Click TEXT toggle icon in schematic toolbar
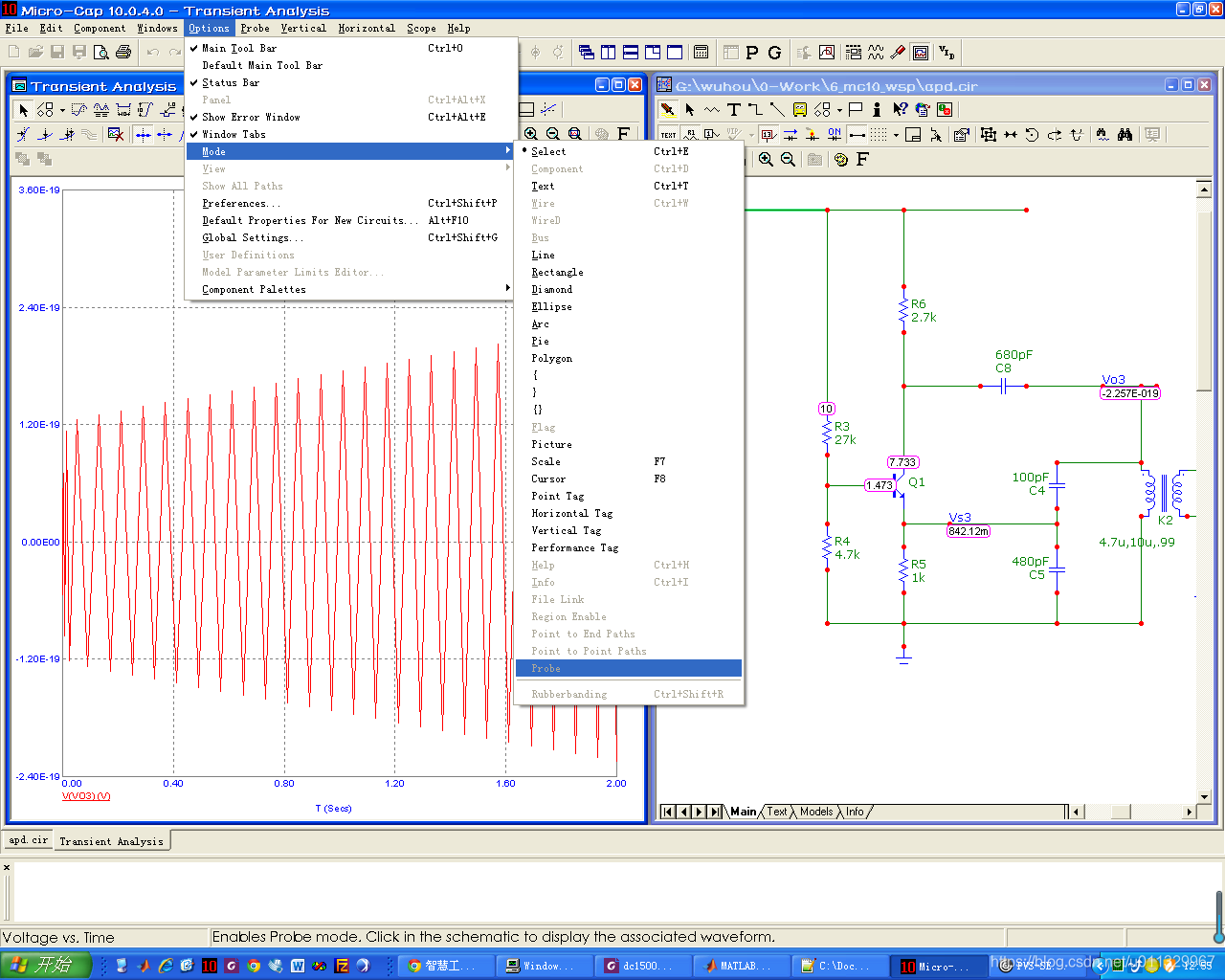Image resolution: width=1225 pixels, height=980 pixels. (x=667, y=135)
